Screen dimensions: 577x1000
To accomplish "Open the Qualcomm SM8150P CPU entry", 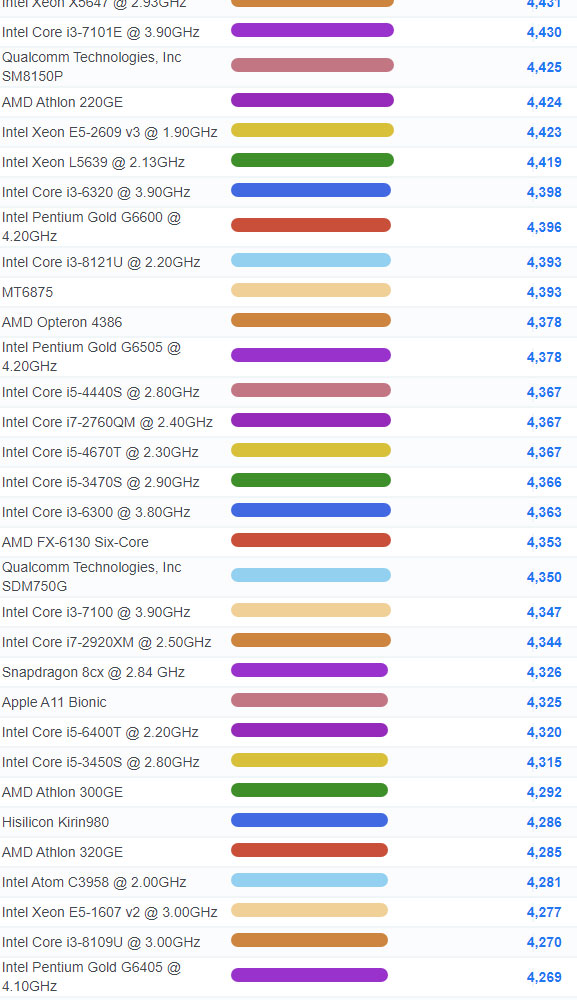I will click(92, 66).
